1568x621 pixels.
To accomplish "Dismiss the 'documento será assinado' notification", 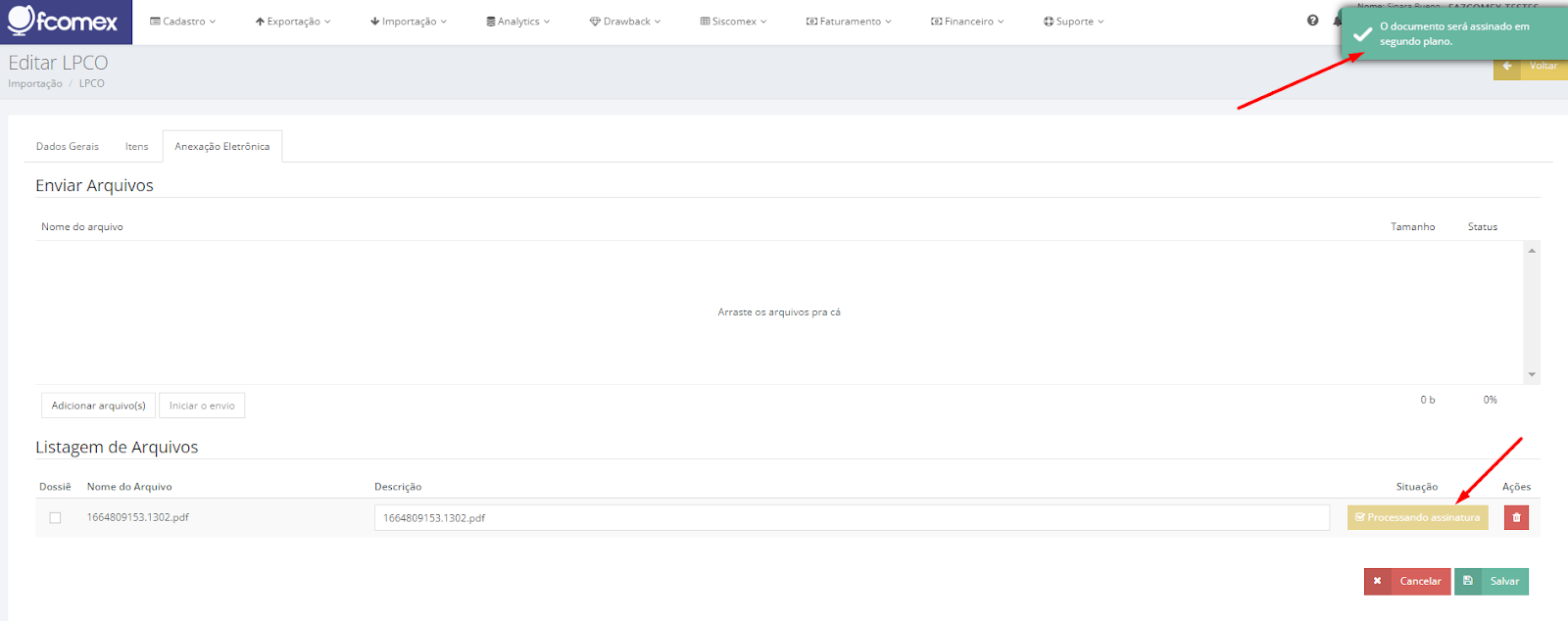I will click(1454, 34).
